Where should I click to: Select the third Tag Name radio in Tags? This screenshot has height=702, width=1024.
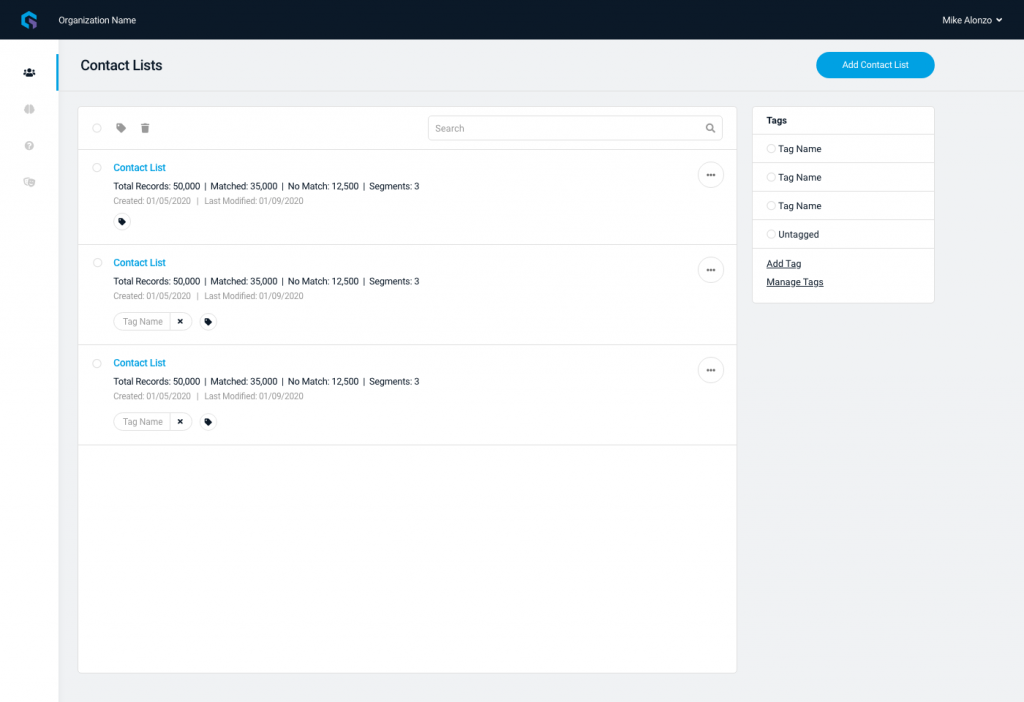771,206
